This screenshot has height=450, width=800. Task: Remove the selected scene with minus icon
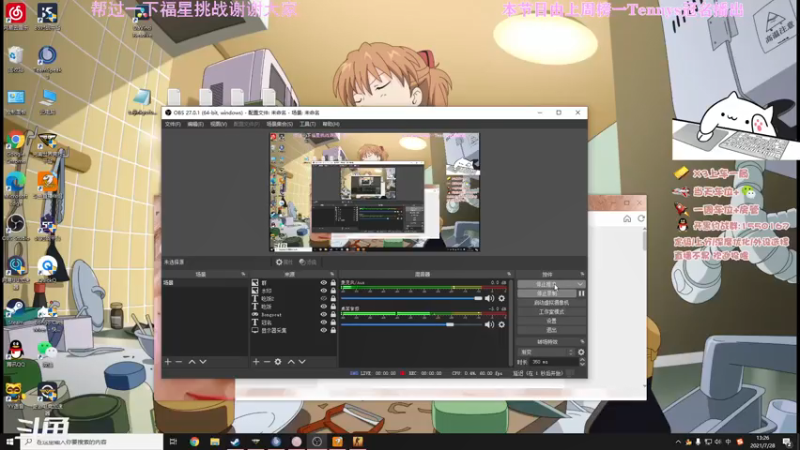179,362
